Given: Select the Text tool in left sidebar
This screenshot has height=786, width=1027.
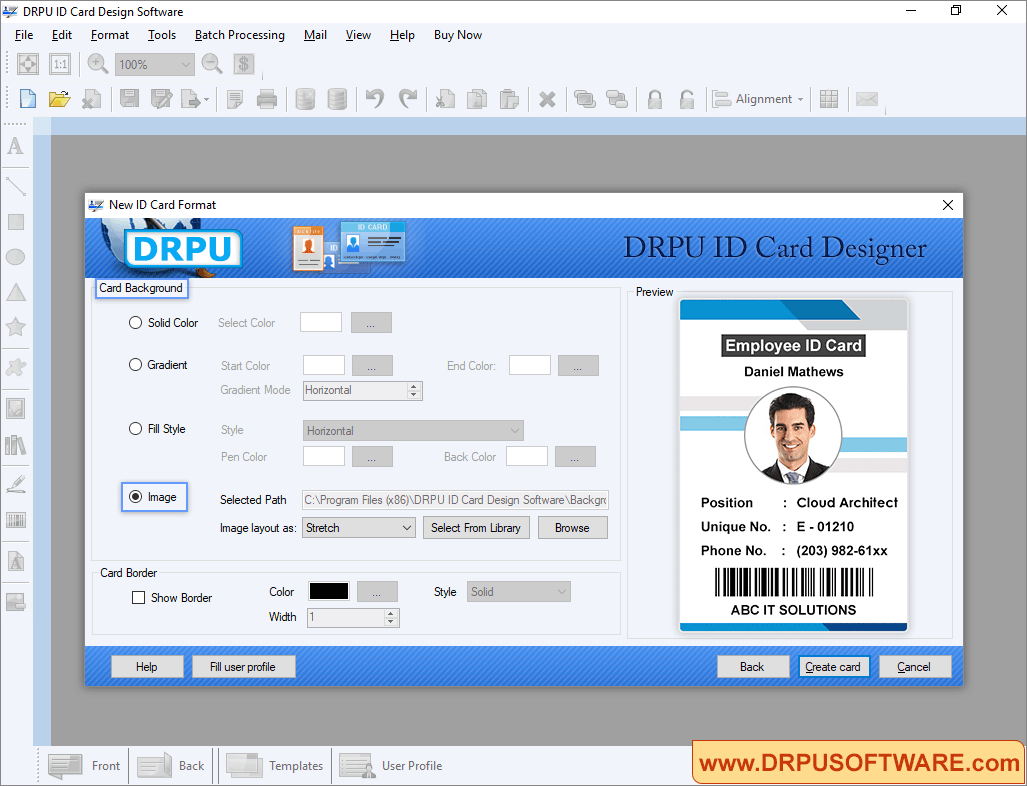Looking at the screenshot, I should (x=16, y=145).
